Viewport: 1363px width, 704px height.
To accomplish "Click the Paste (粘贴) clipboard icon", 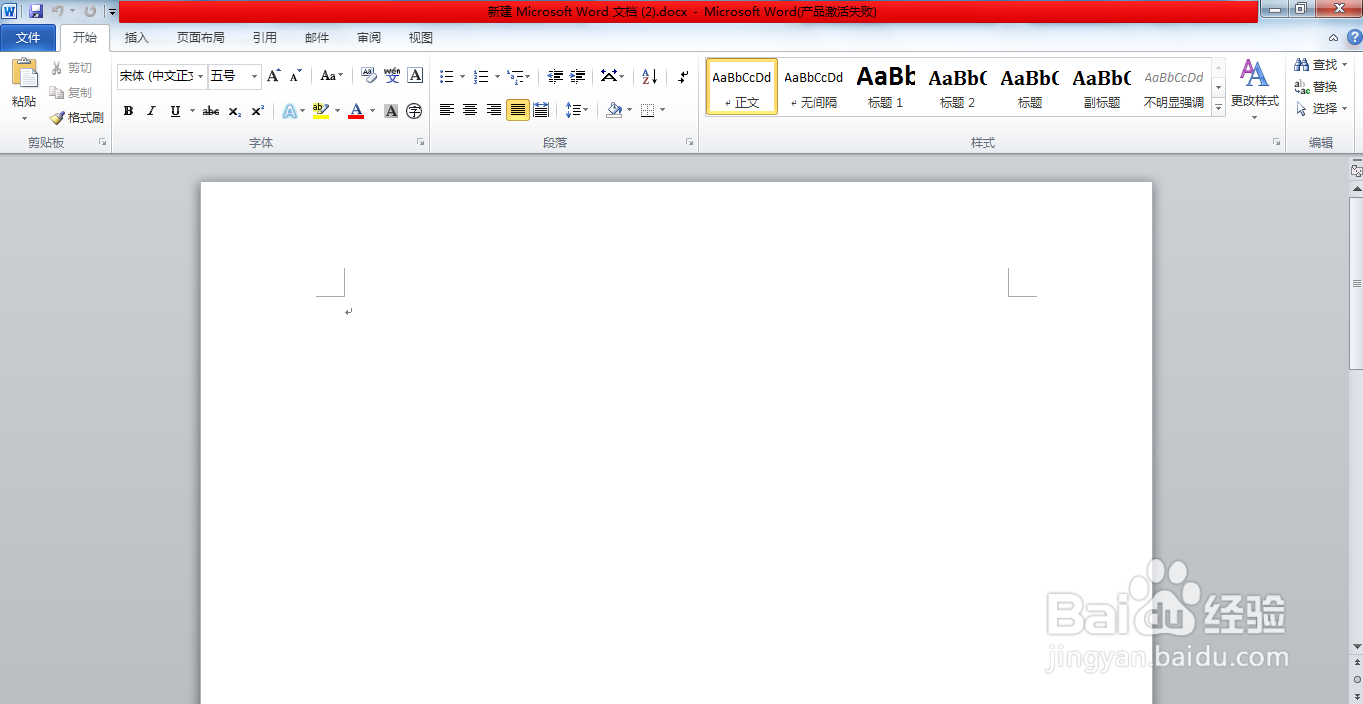I will [x=24, y=74].
